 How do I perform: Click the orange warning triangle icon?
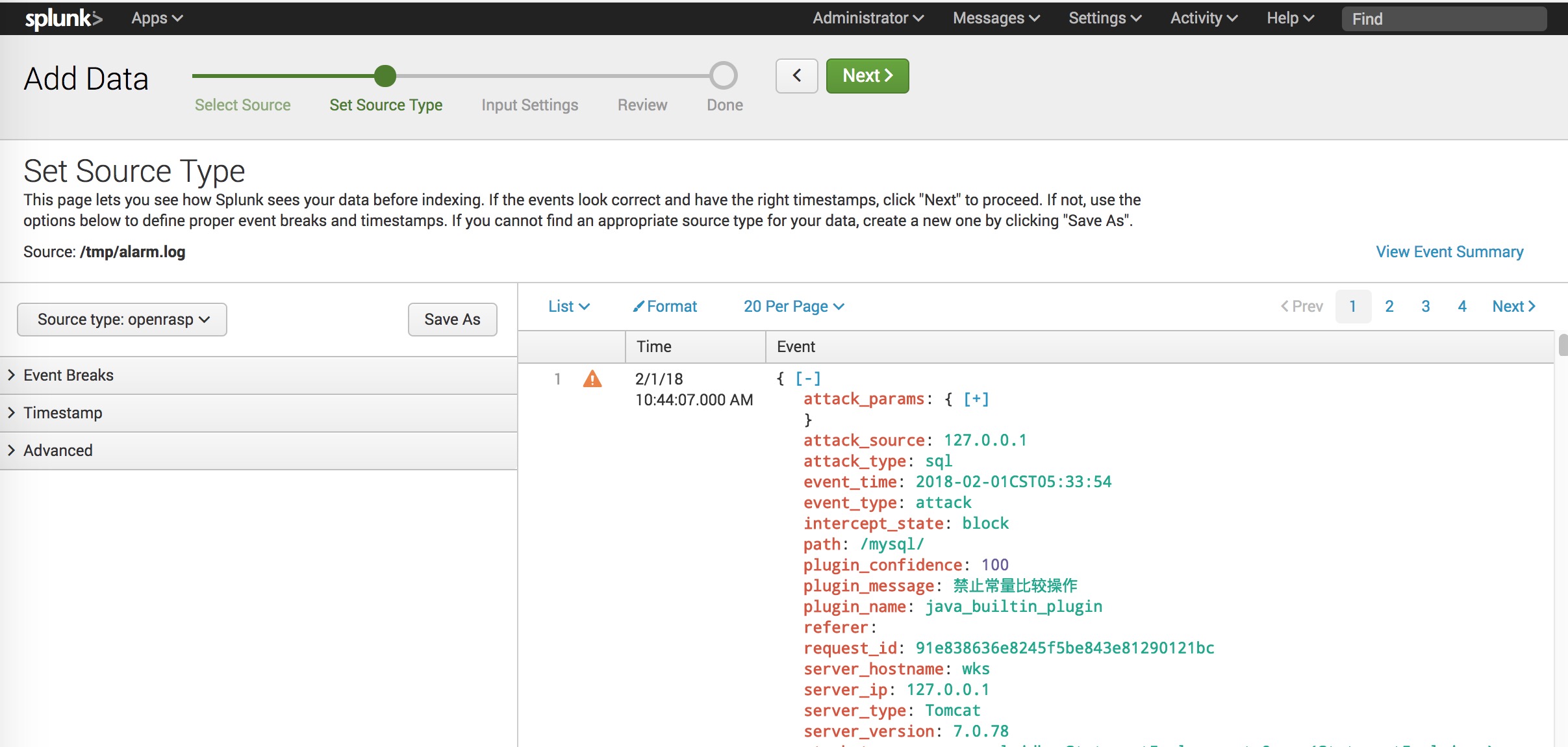coord(592,379)
